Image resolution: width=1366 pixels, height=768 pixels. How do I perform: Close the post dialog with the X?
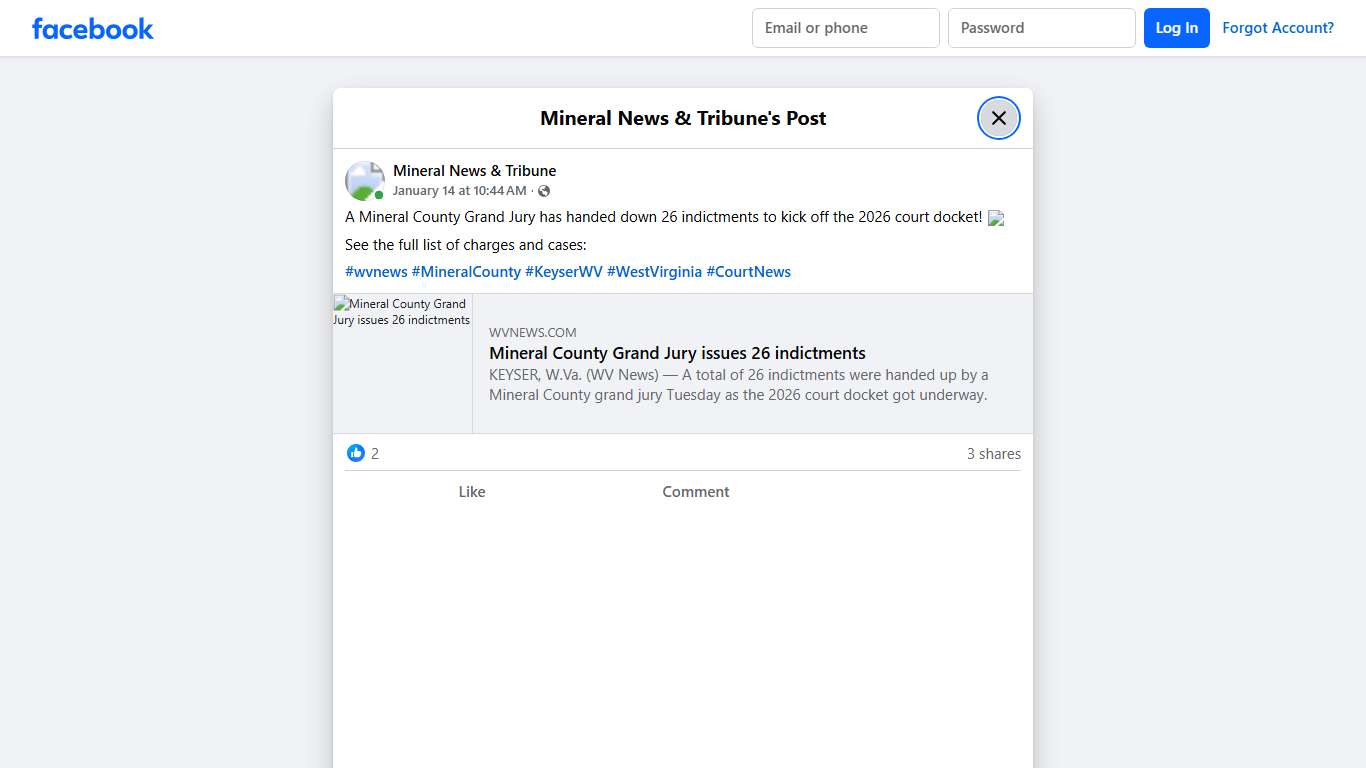[x=998, y=117]
